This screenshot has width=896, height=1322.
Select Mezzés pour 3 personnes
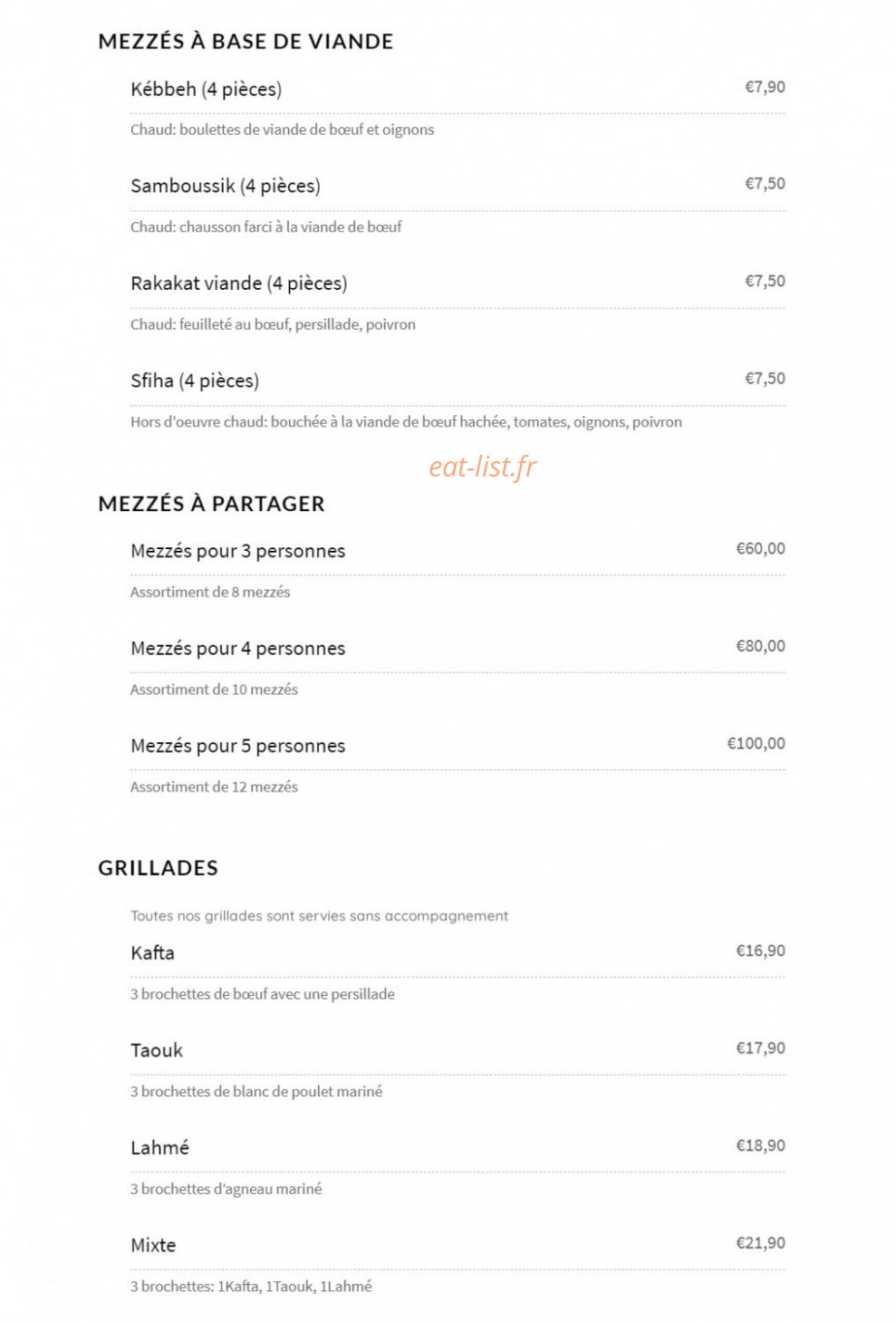[x=237, y=551]
